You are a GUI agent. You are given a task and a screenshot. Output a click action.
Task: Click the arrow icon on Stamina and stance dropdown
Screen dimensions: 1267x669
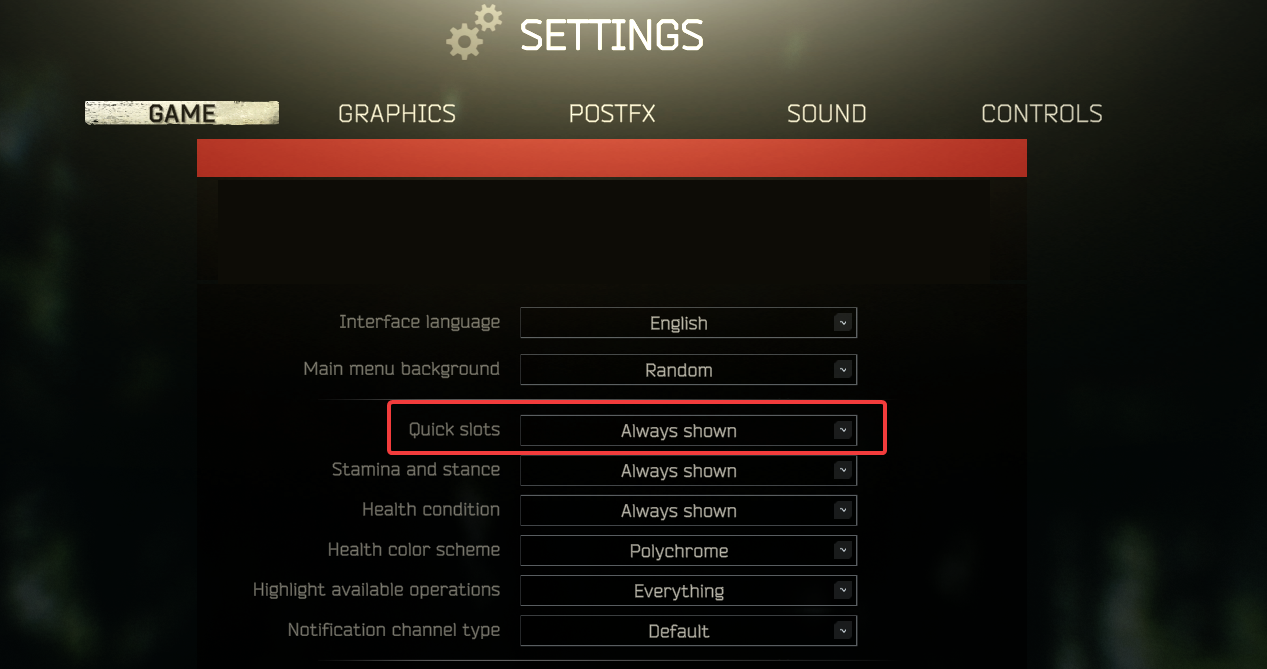pyautogui.click(x=843, y=471)
